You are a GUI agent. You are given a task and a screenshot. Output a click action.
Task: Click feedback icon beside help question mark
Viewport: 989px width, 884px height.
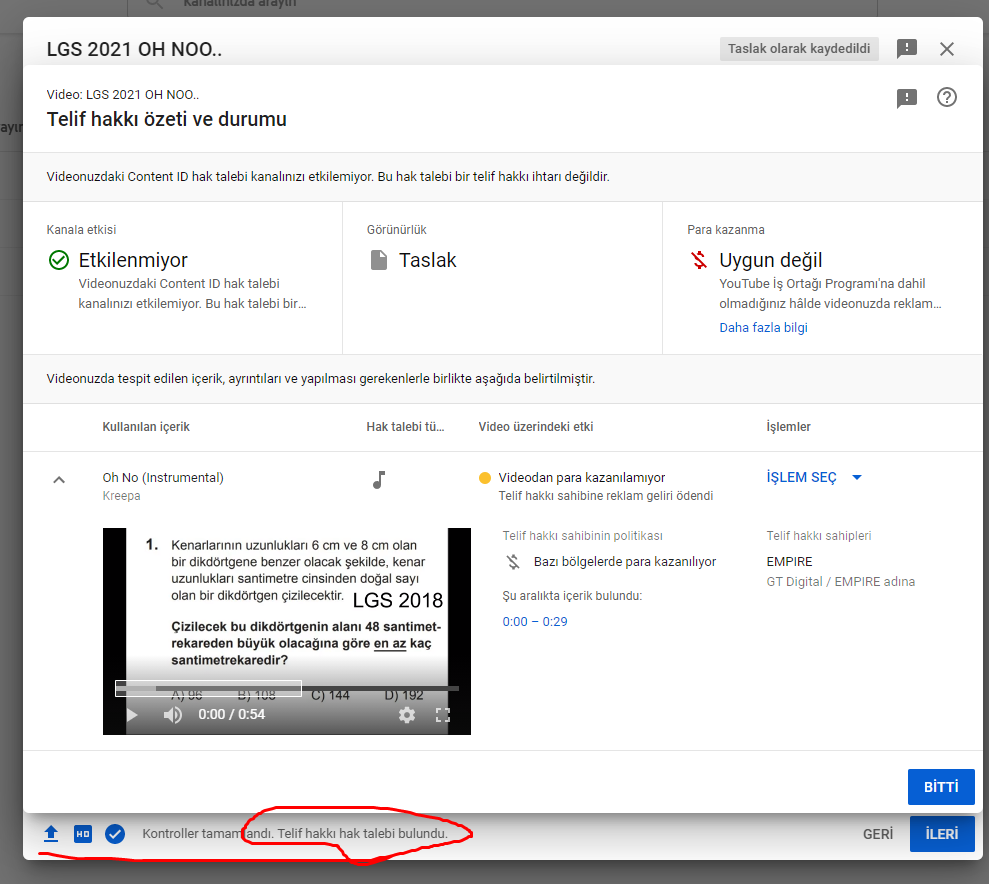click(x=906, y=98)
